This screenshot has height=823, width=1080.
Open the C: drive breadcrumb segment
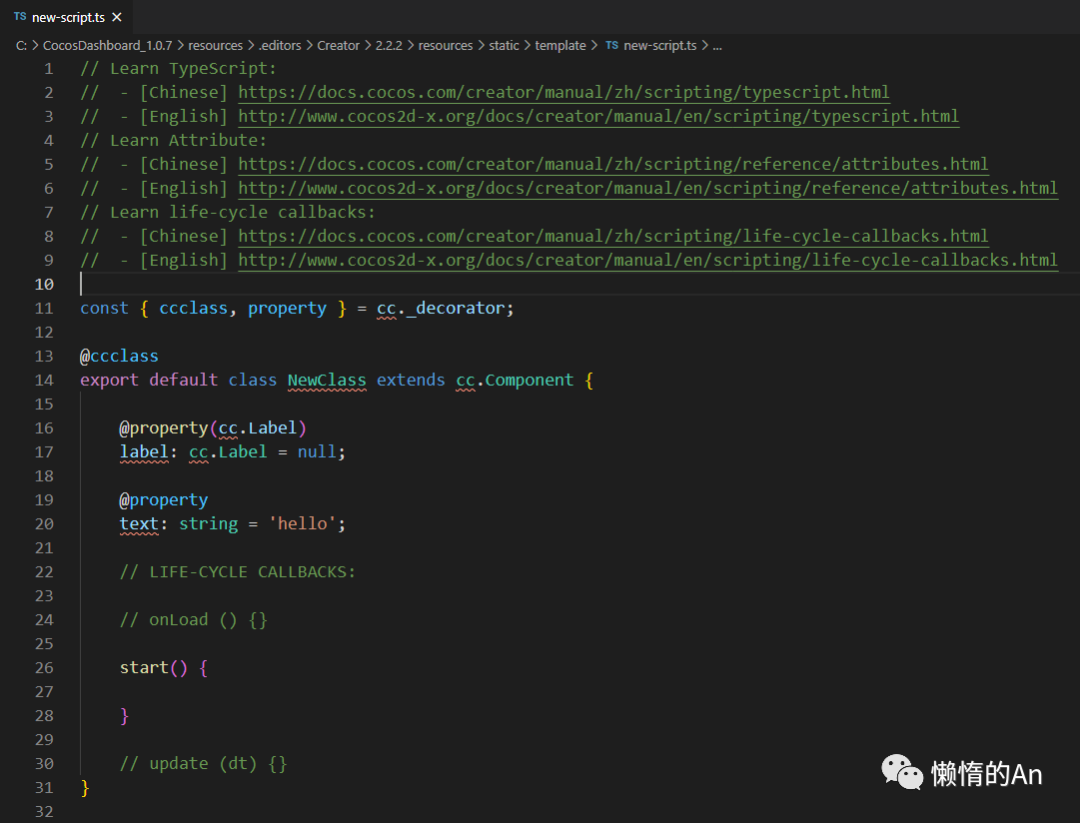click(21, 45)
